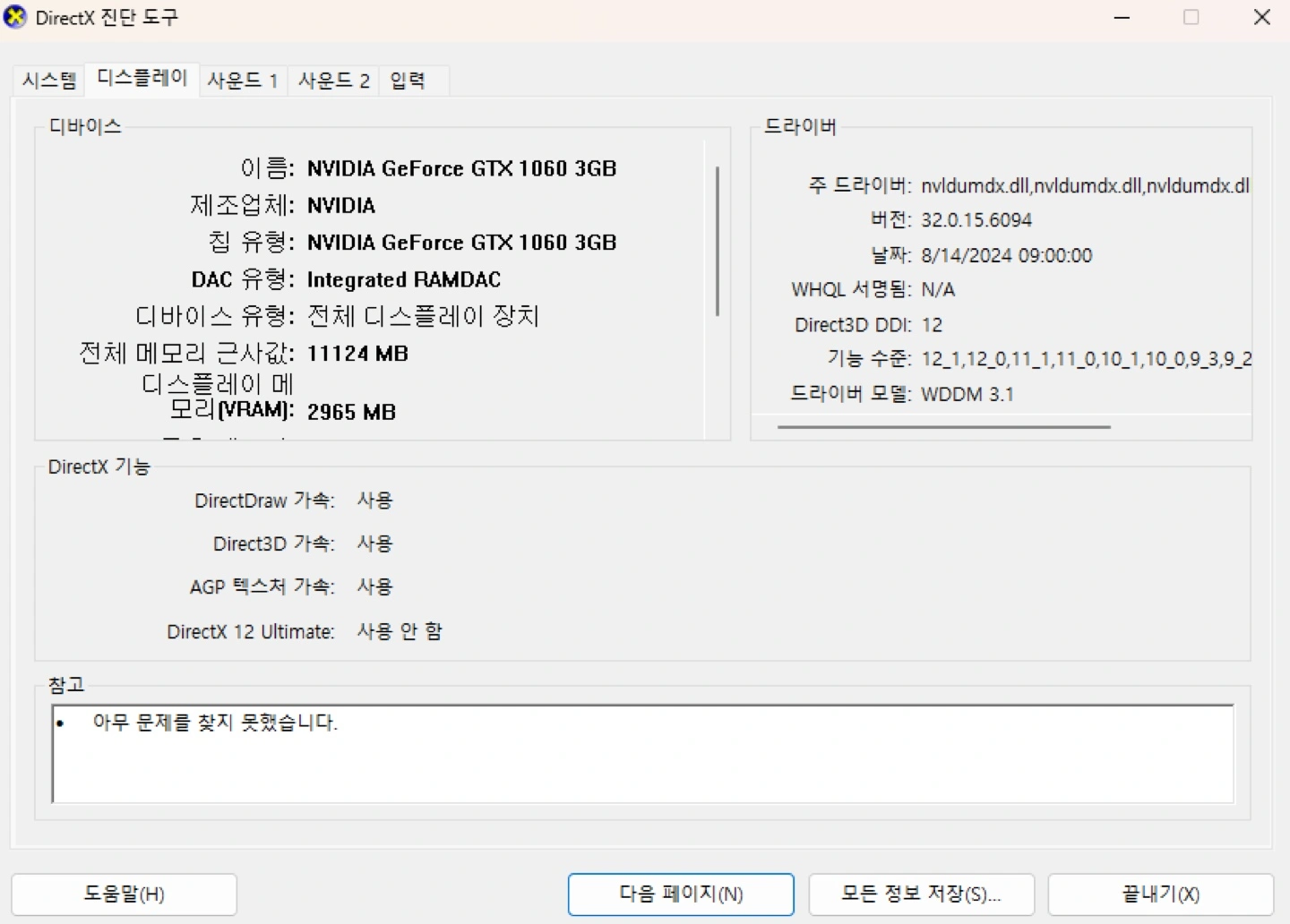The height and width of the screenshot is (924, 1290).
Task: Click 다음 페이지(N) button
Action: [681, 894]
